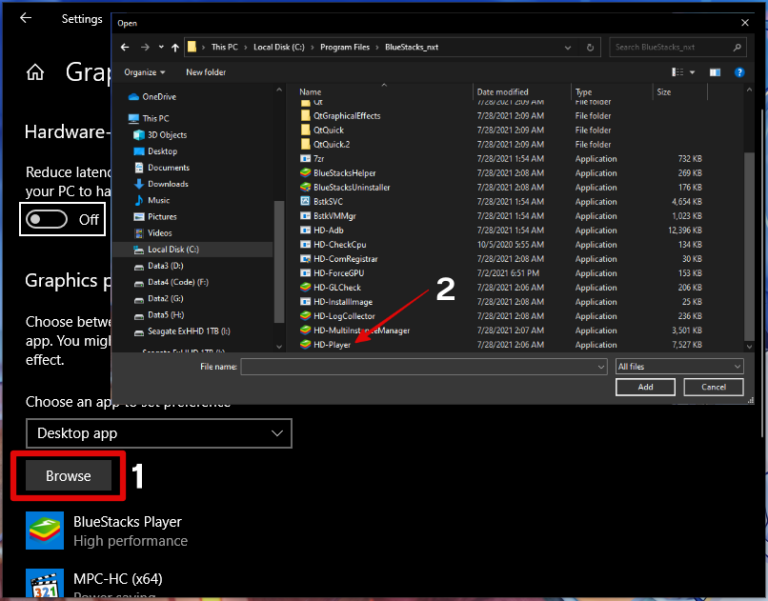768x601 pixels.
Task: Go to Settings Home icon
Action: click(35, 72)
